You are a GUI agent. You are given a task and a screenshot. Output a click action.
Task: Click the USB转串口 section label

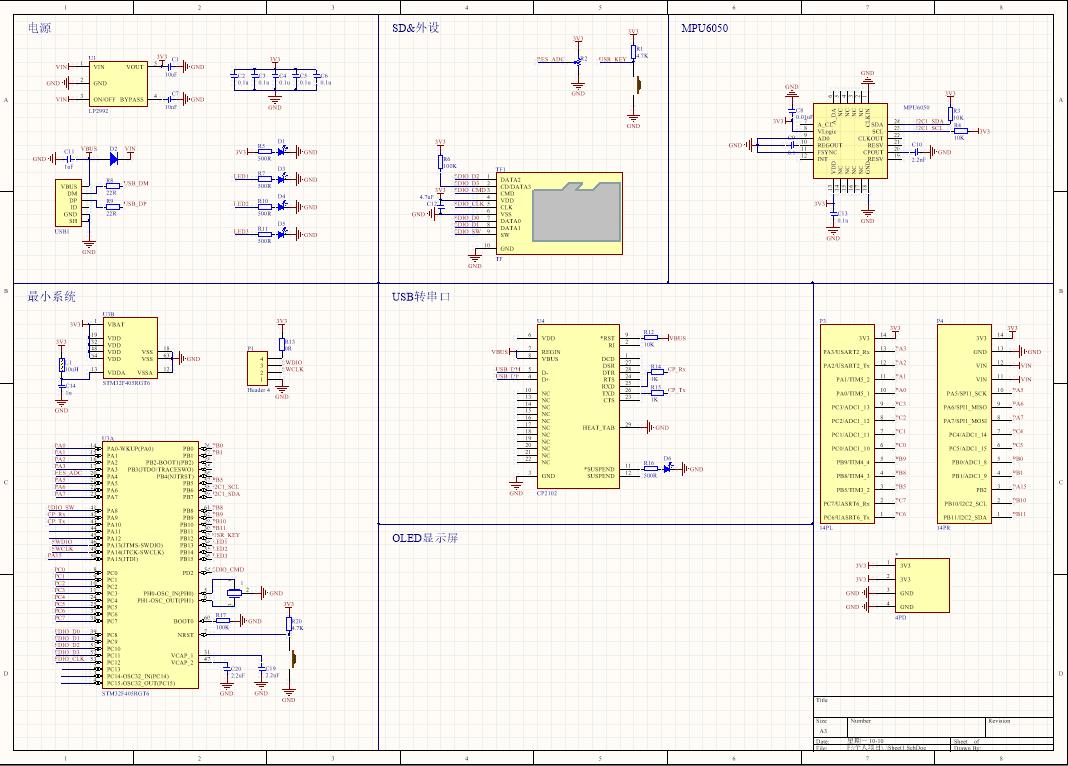(421, 297)
